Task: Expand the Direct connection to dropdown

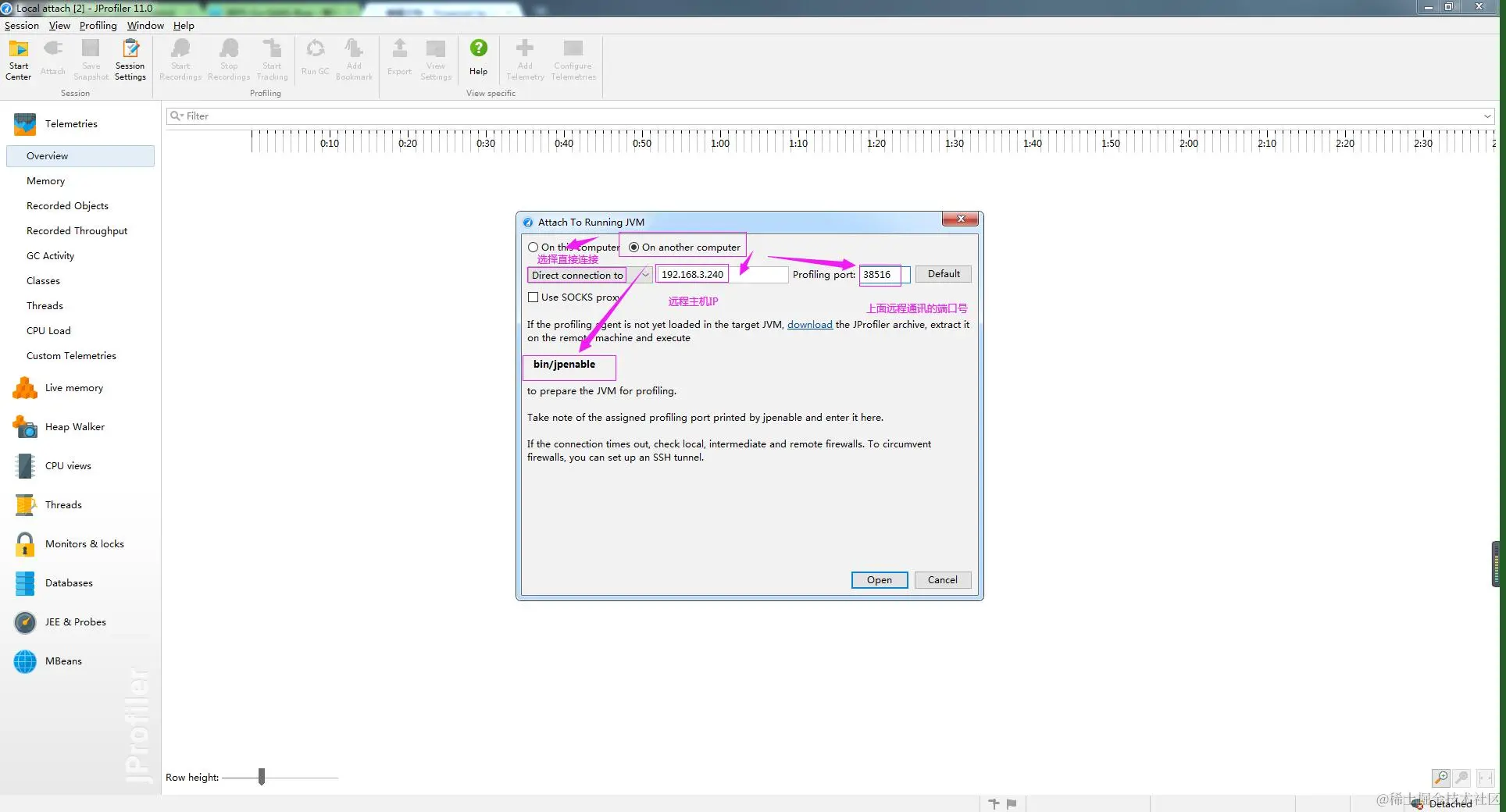Action: click(645, 275)
